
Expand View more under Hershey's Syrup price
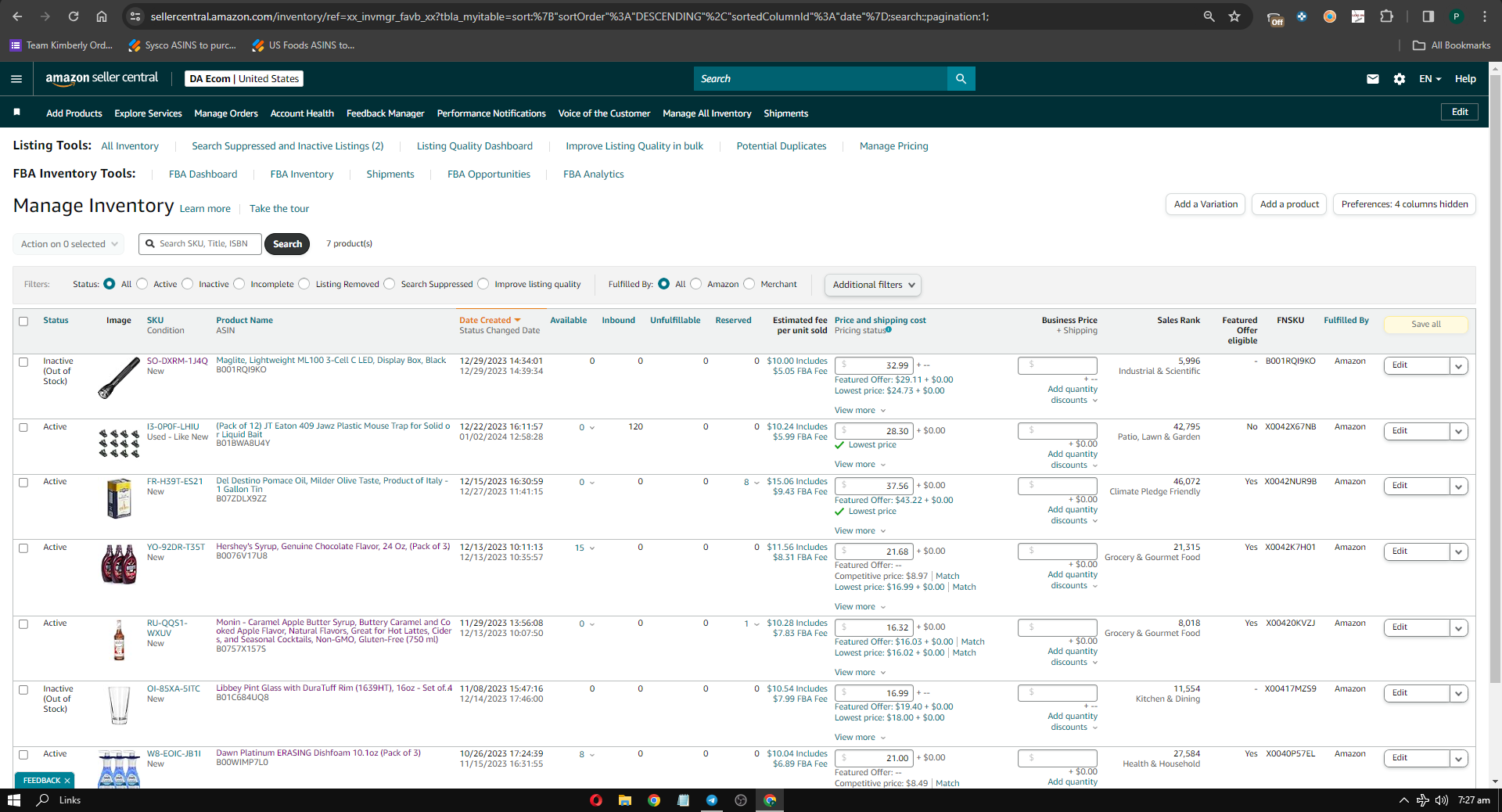click(860, 607)
